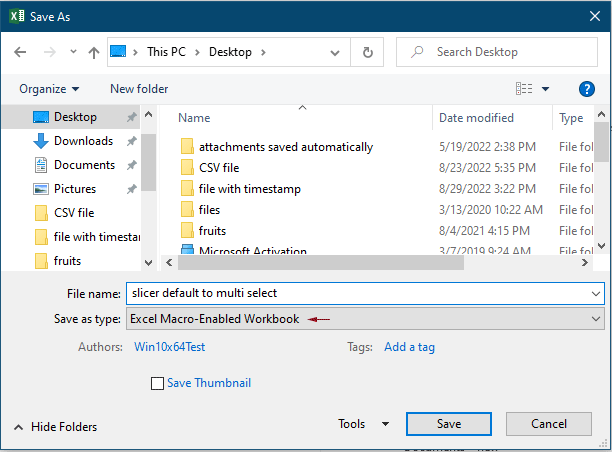The height and width of the screenshot is (452, 612).
Task: Open the File name history dropdown arrow
Action: click(x=596, y=293)
